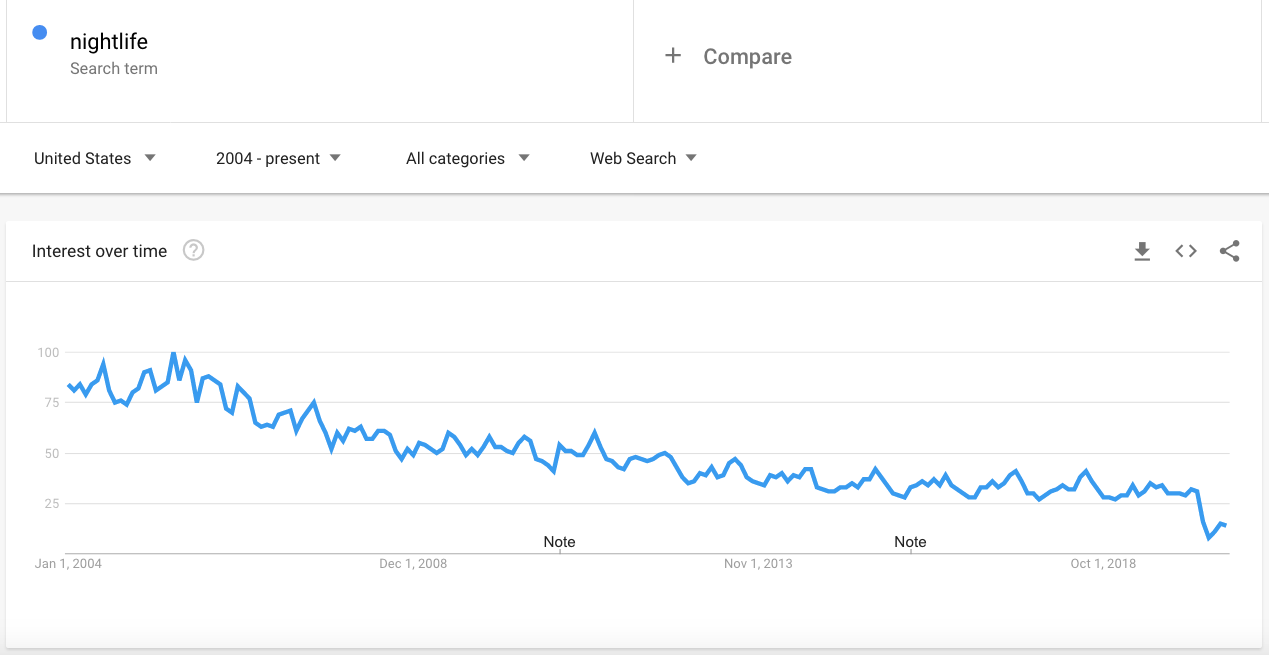Expand the 2004 - present time range
This screenshot has width=1269, height=655.
point(278,158)
